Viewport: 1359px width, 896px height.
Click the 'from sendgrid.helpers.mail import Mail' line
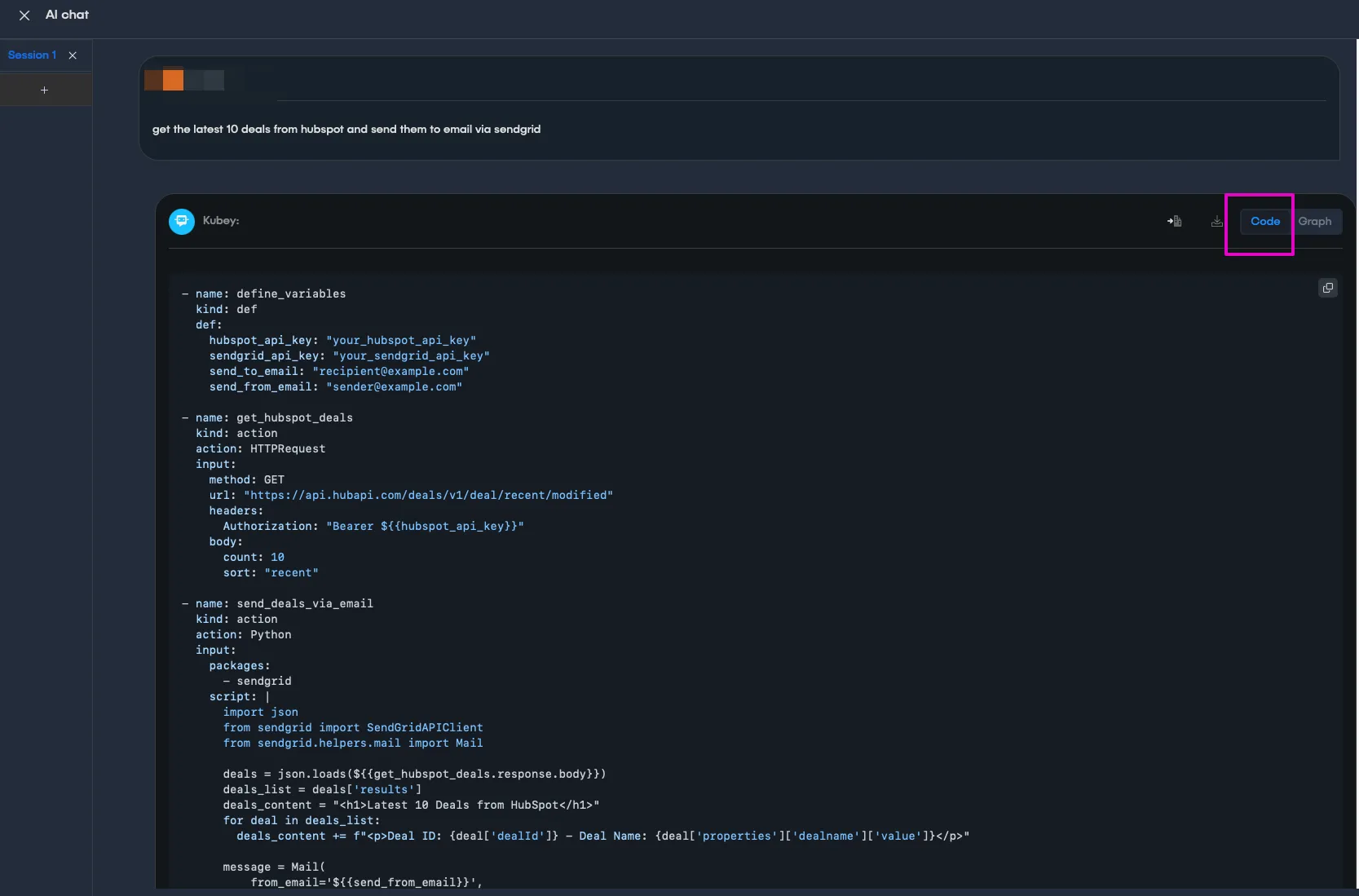tap(353, 743)
